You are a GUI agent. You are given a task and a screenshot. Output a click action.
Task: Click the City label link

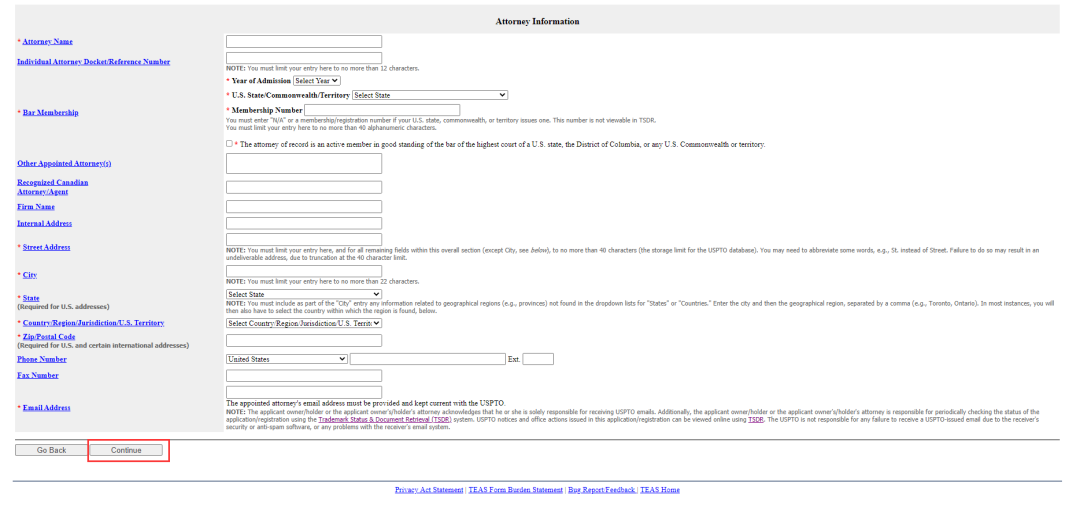[x=30, y=275]
